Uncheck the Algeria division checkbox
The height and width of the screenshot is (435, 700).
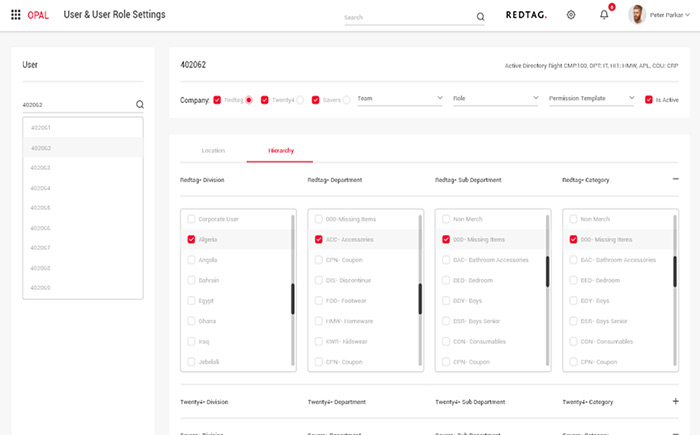coord(191,239)
